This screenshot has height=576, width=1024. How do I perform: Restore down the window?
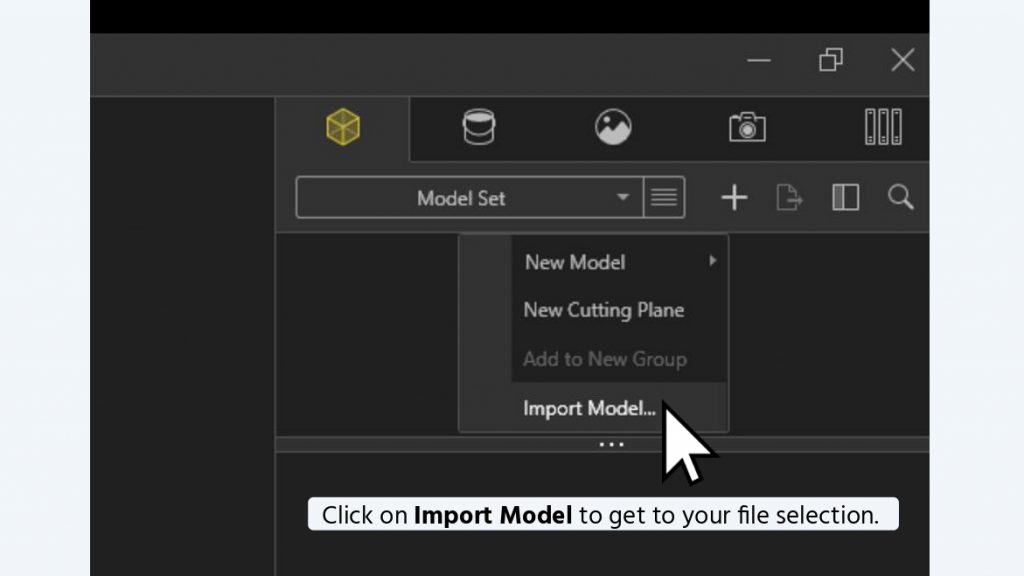(830, 61)
